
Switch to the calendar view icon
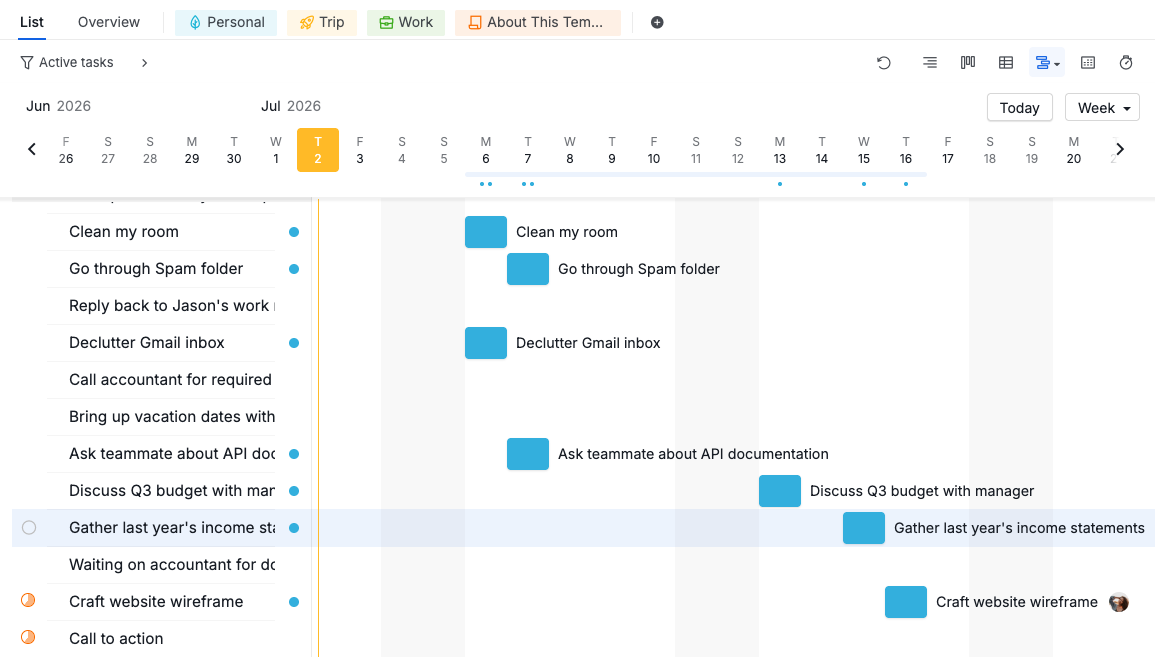[1088, 63]
